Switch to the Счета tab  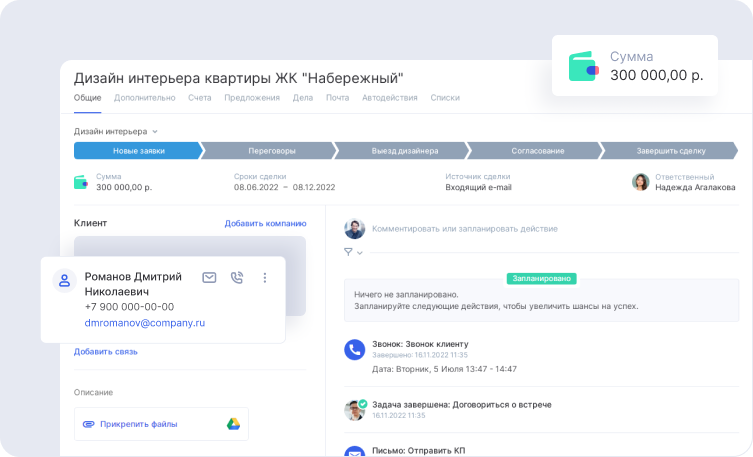coord(199,98)
